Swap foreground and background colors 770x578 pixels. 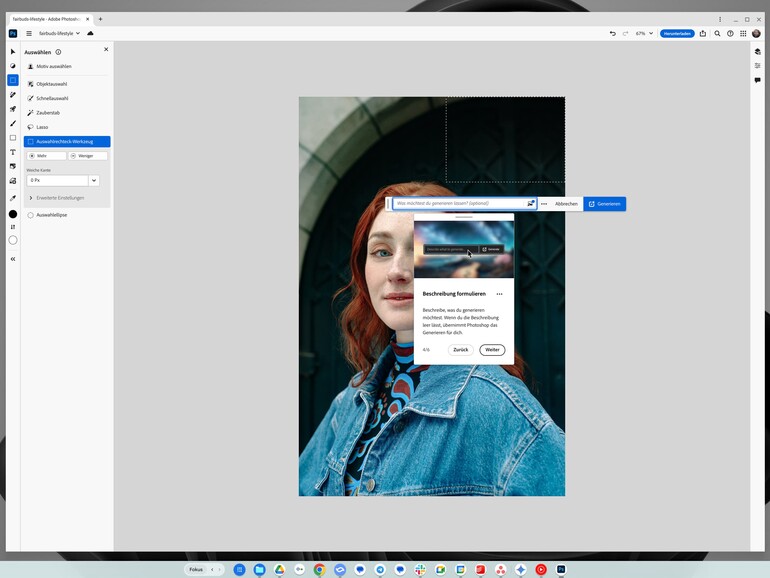[x=13, y=227]
